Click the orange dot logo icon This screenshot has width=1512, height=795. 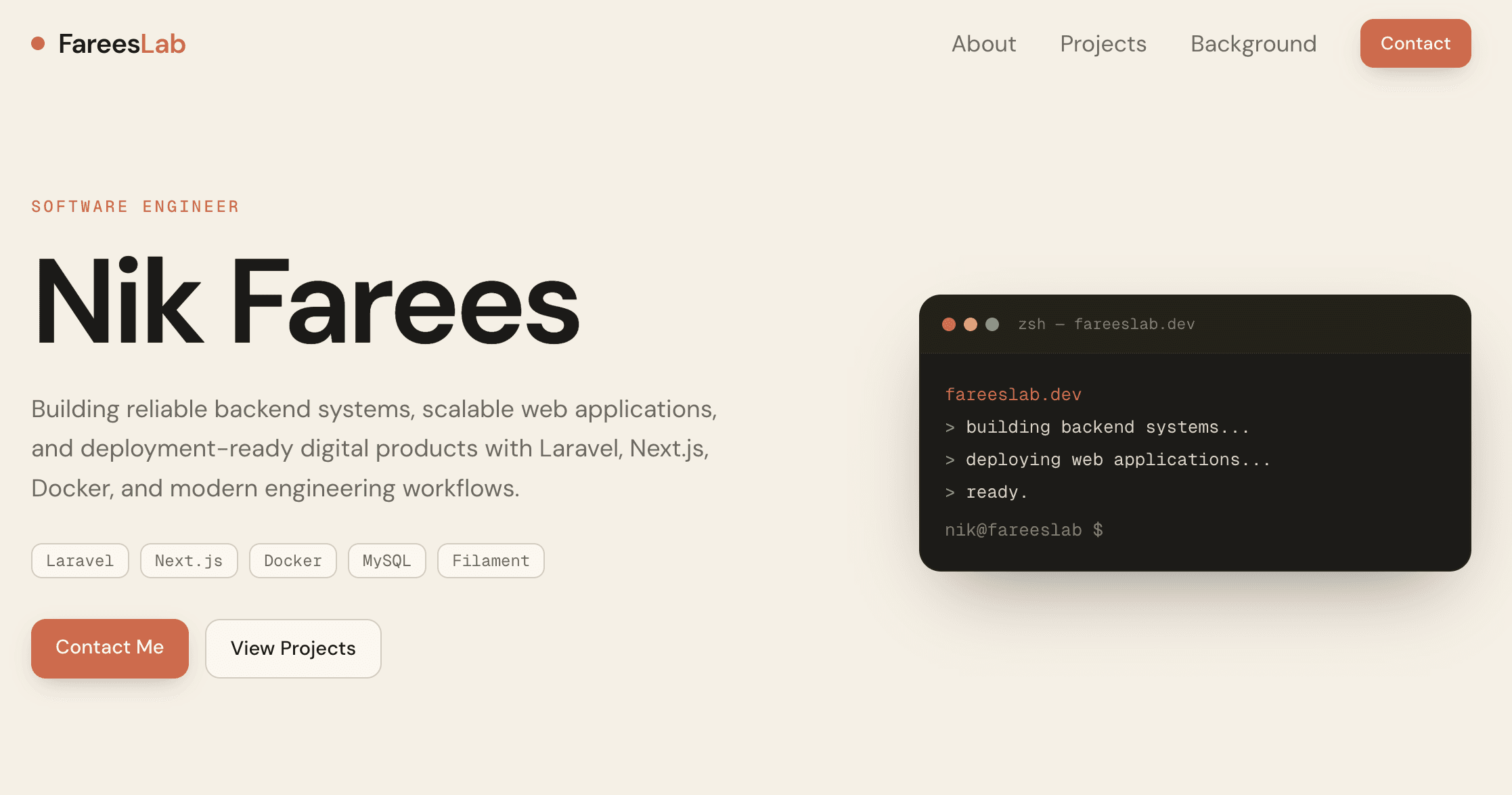pyautogui.click(x=38, y=43)
